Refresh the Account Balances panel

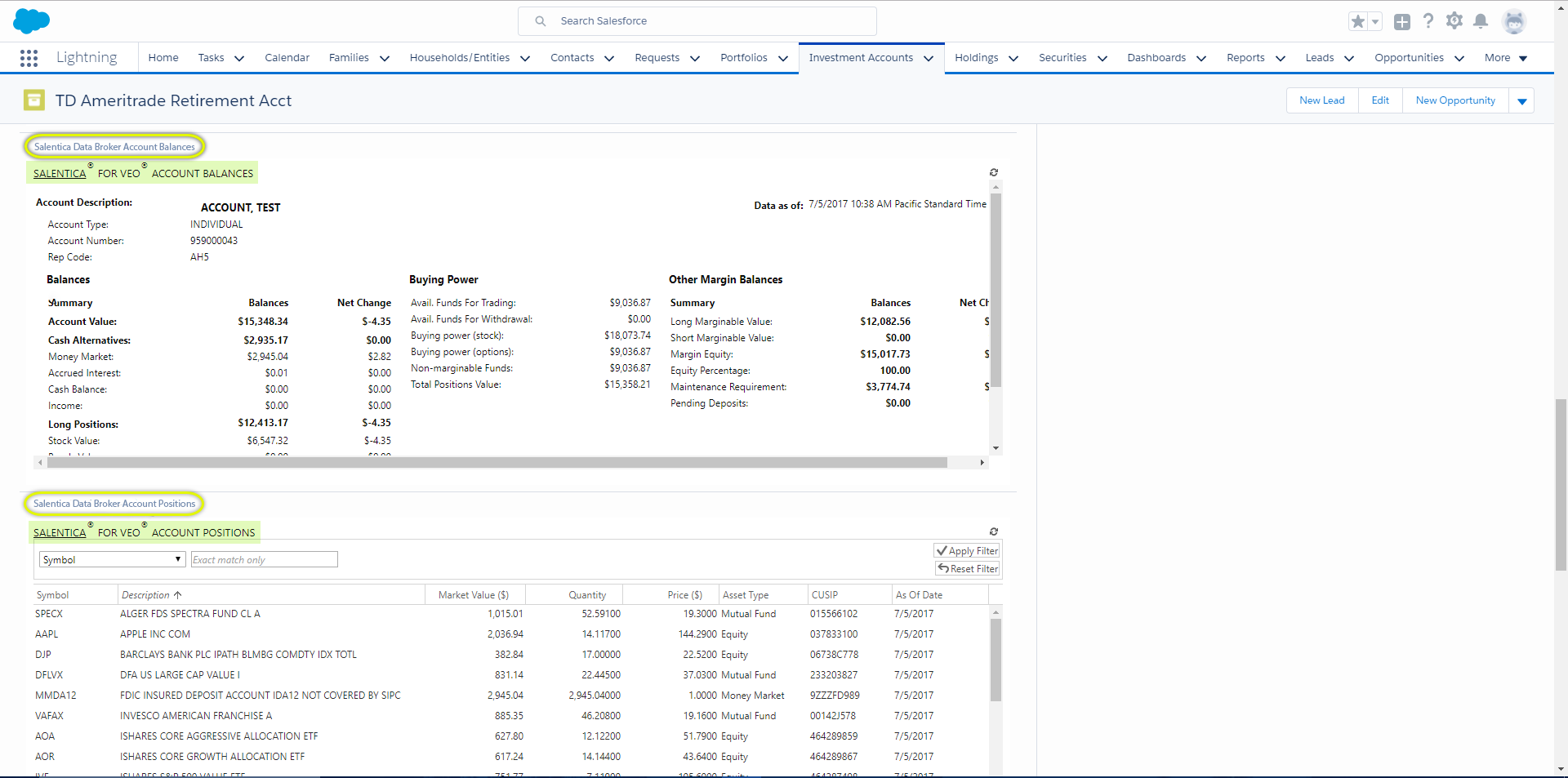[x=994, y=172]
